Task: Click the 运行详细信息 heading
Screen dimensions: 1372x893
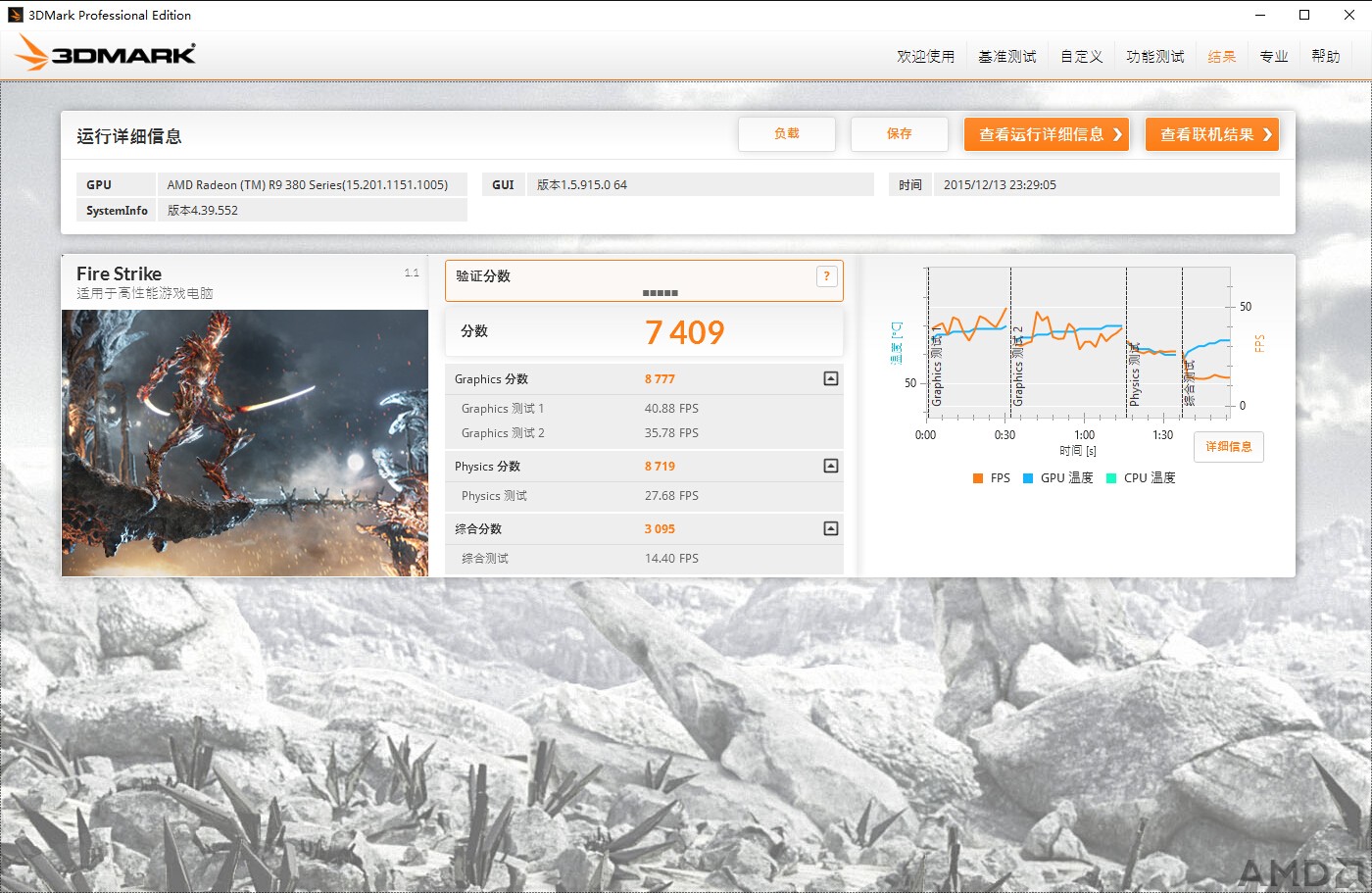Action: click(x=129, y=136)
